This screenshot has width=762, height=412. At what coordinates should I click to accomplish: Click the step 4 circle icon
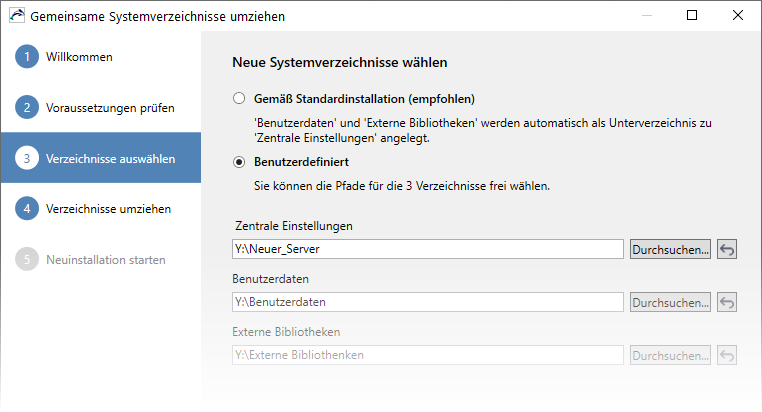[x=27, y=208]
